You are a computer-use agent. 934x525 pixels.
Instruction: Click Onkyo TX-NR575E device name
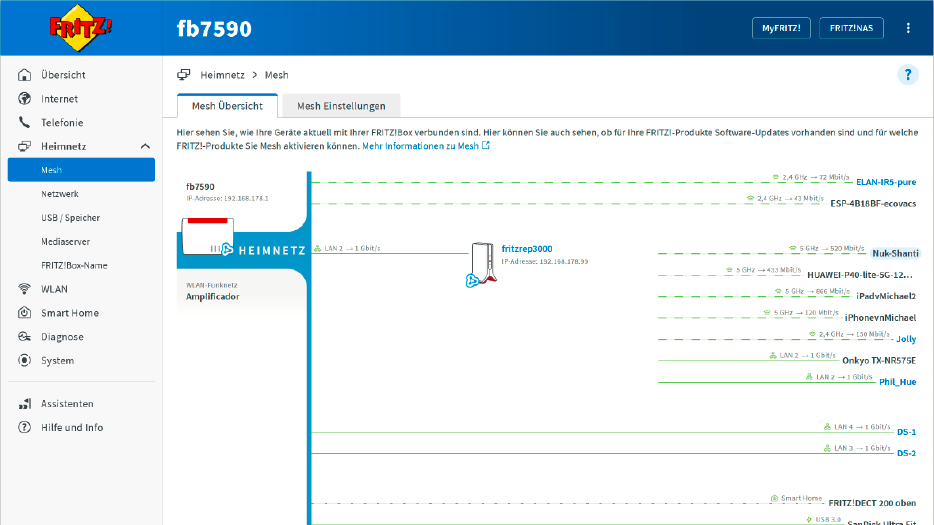[x=879, y=360]
